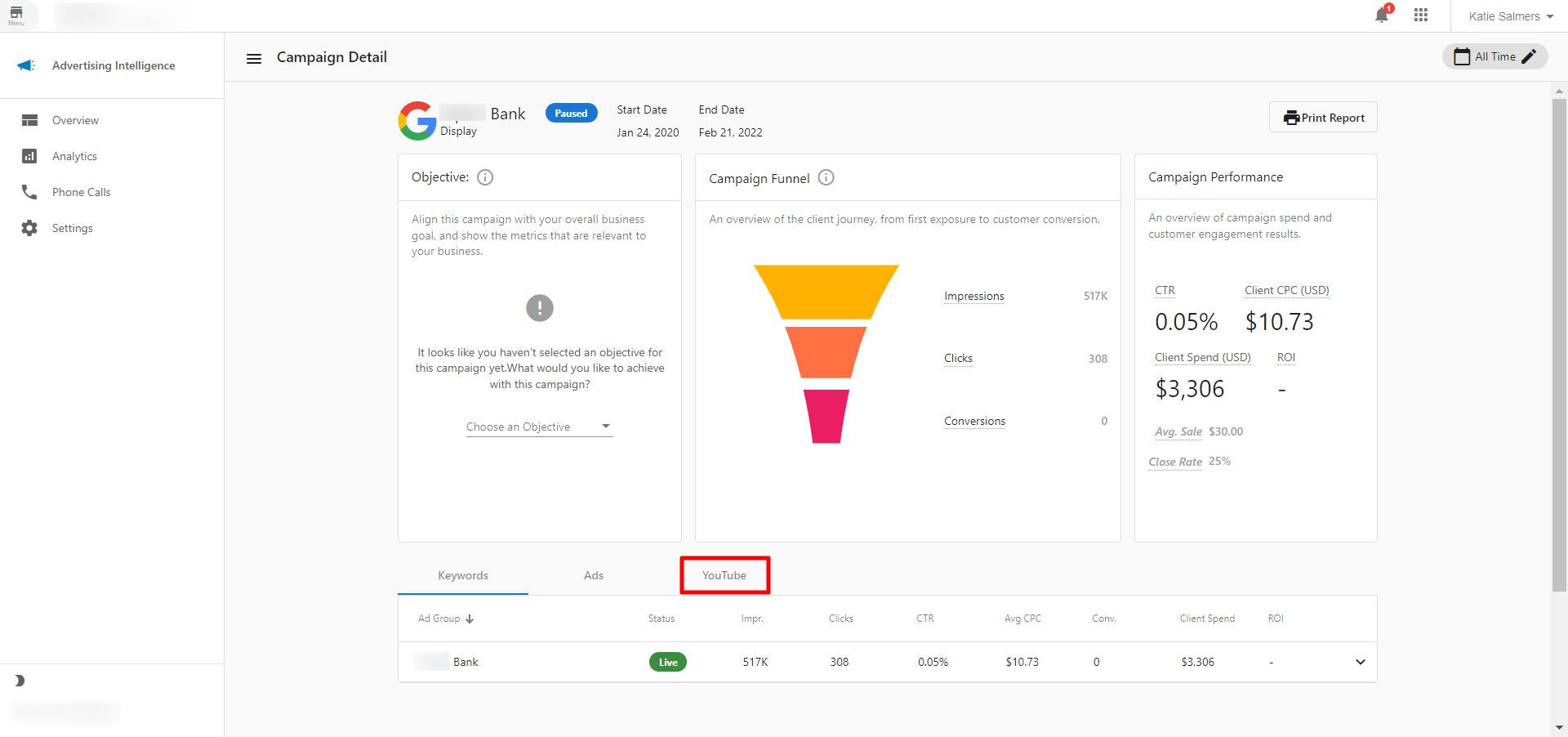1568x737 pixels.
Task: Open the Katie Salmers account menu
Action: tap(1509, 16)
